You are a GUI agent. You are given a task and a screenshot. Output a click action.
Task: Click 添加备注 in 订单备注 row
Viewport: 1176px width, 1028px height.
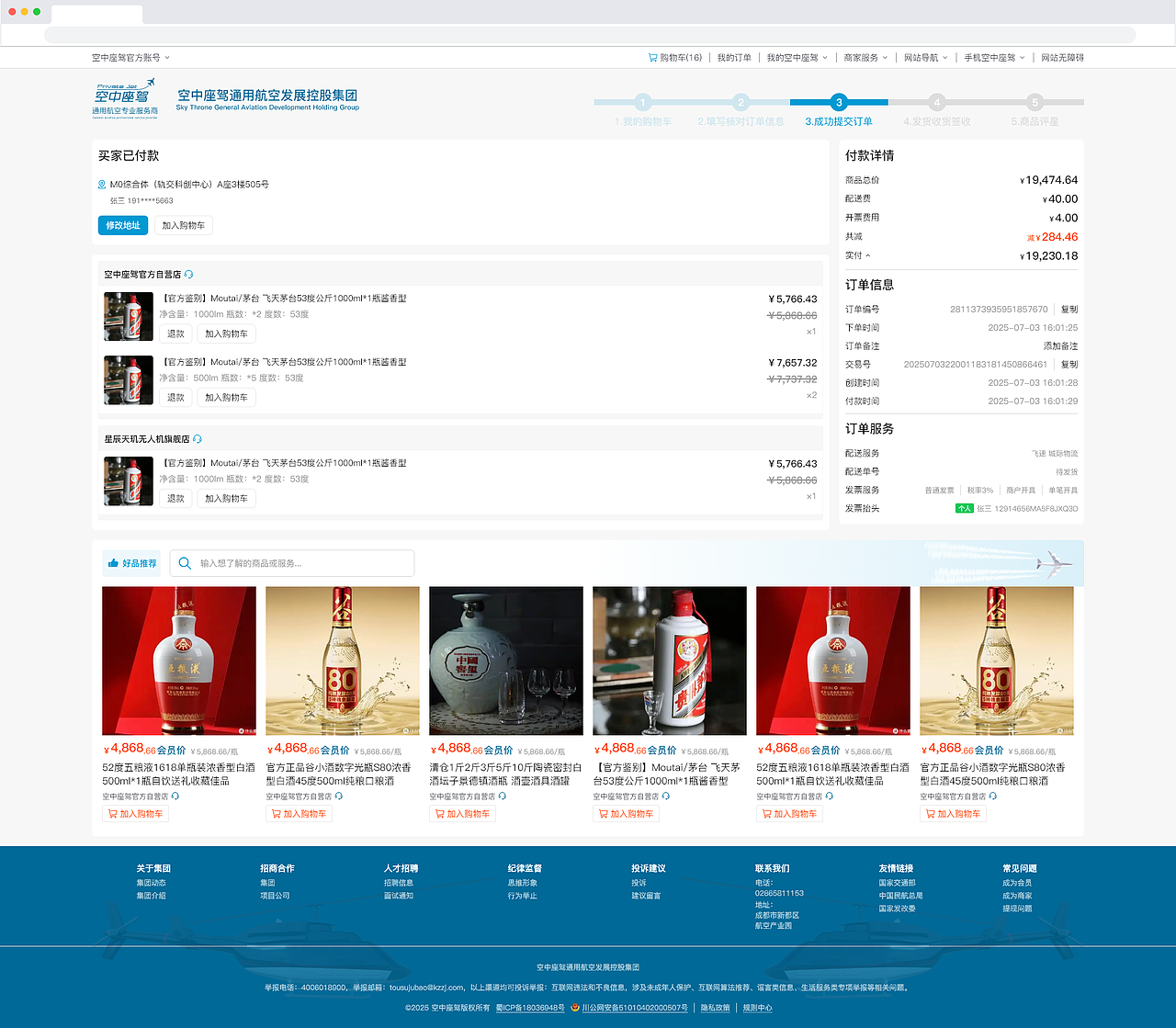(1061, 346)
